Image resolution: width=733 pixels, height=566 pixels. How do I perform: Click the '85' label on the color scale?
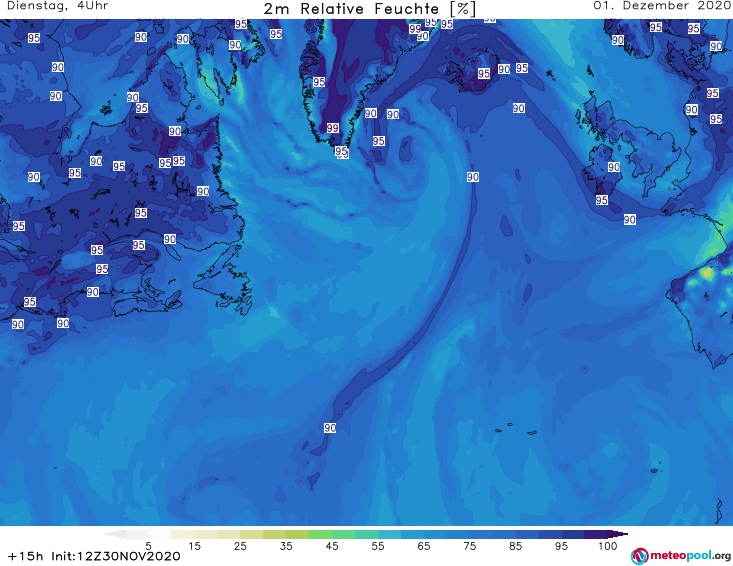pyautogui.click(x=515, y=546)
